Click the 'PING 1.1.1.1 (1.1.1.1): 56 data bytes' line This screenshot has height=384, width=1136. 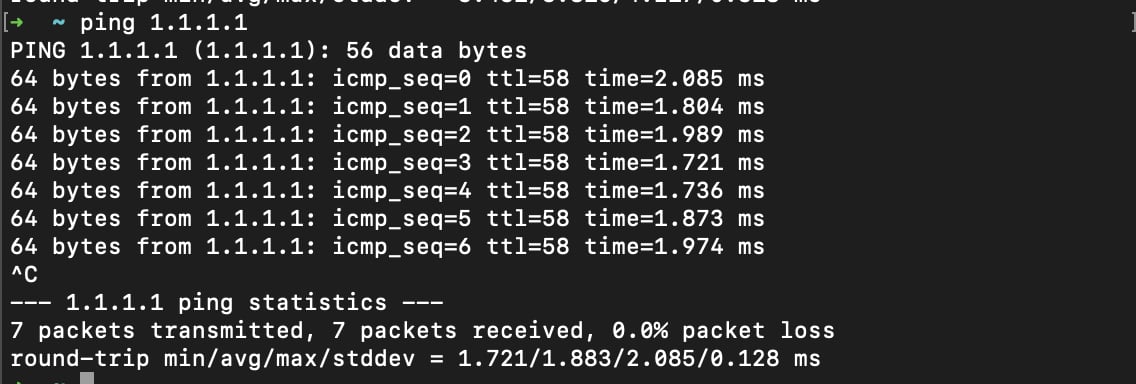pyautogui.click(x=268, y=51)
